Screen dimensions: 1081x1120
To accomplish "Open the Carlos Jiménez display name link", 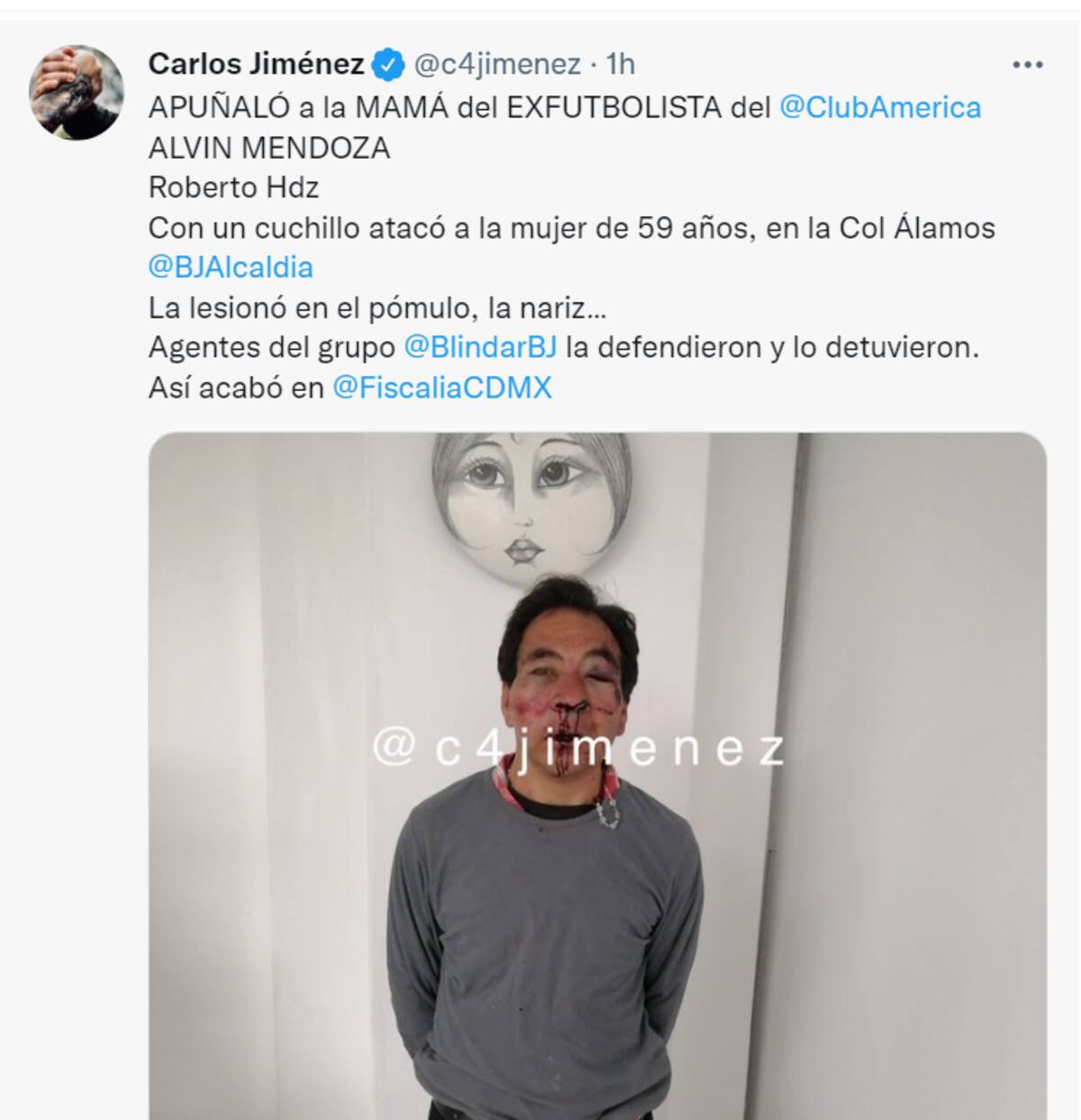I will coord(256,64).
